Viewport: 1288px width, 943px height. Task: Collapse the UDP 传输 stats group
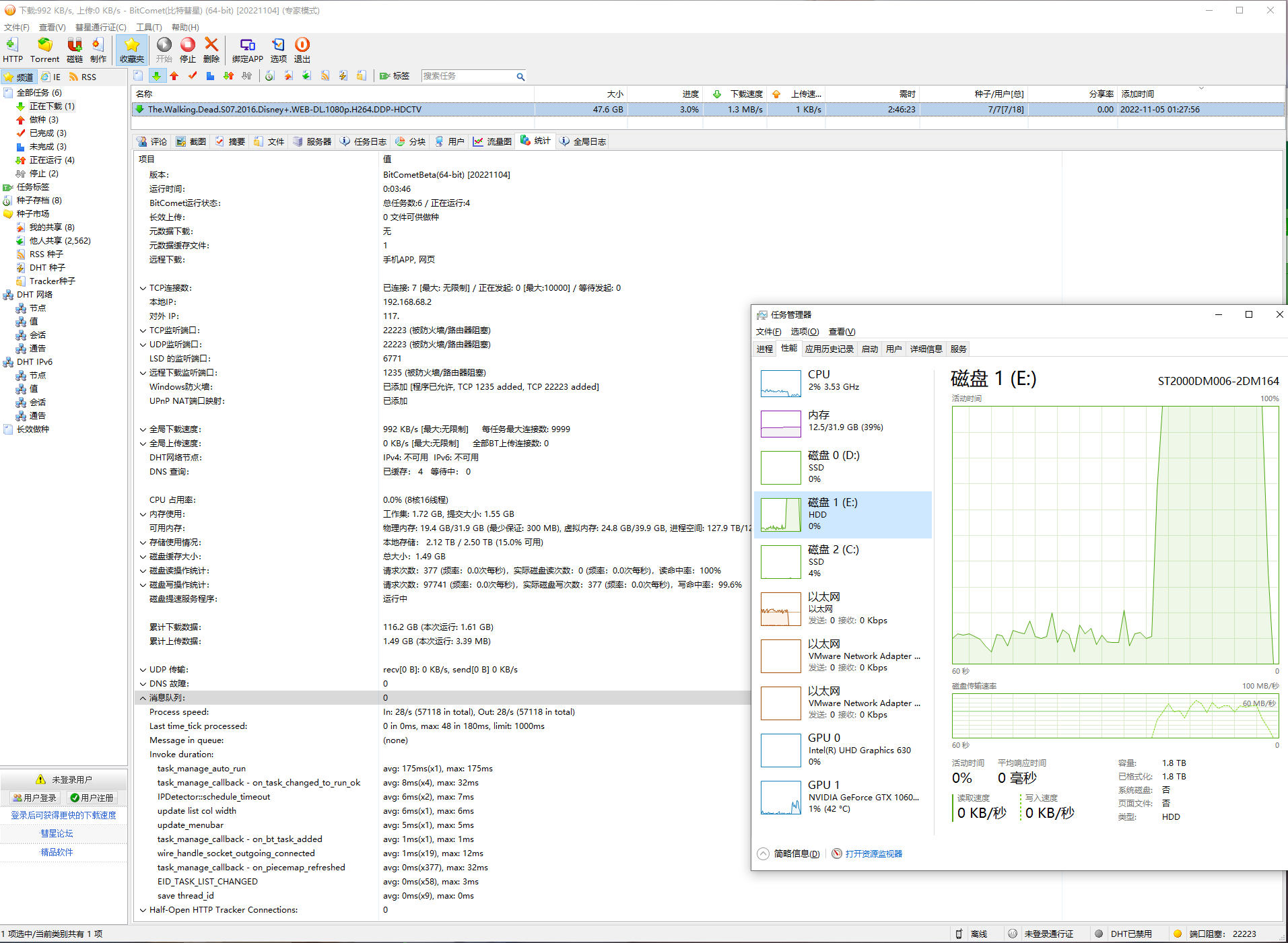tap(143, 670)
